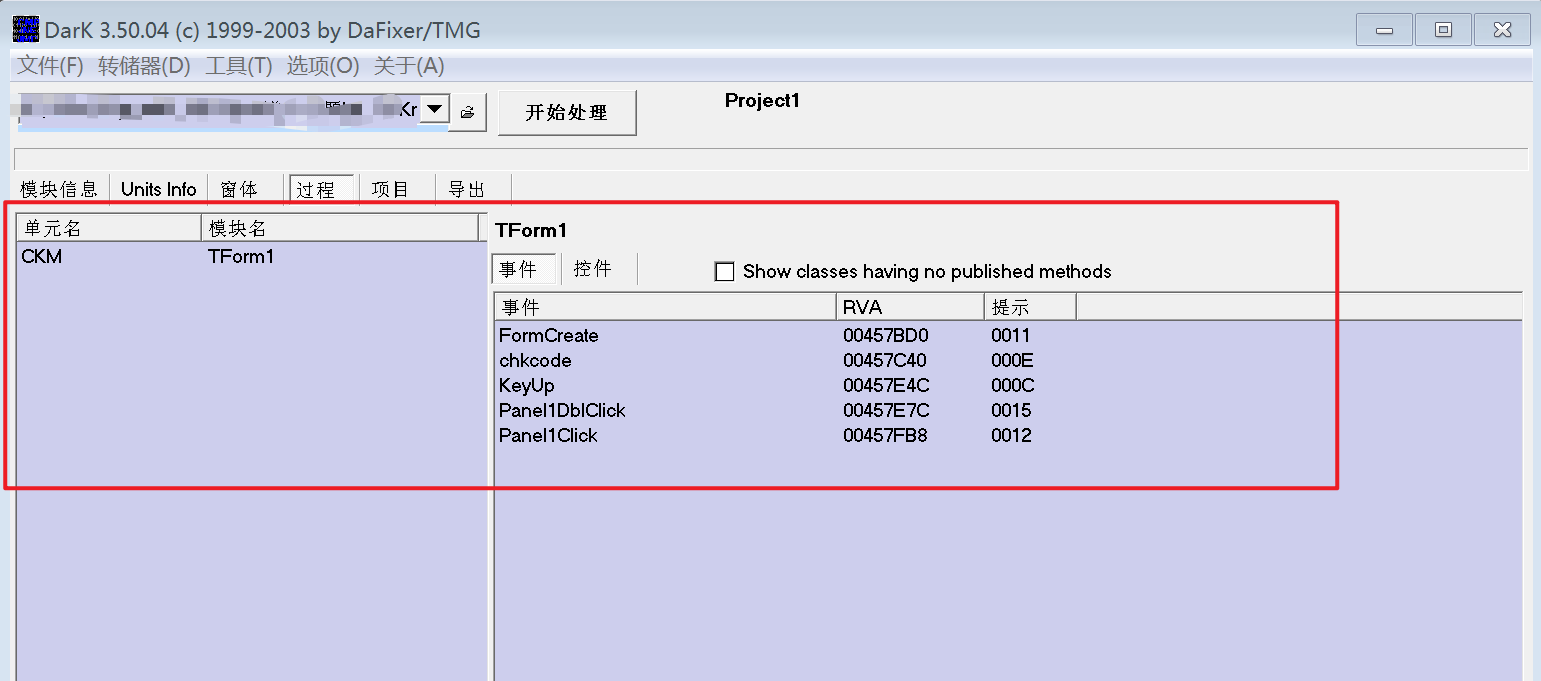
Task: Select the 过程 tab
Action: point(321,189)
